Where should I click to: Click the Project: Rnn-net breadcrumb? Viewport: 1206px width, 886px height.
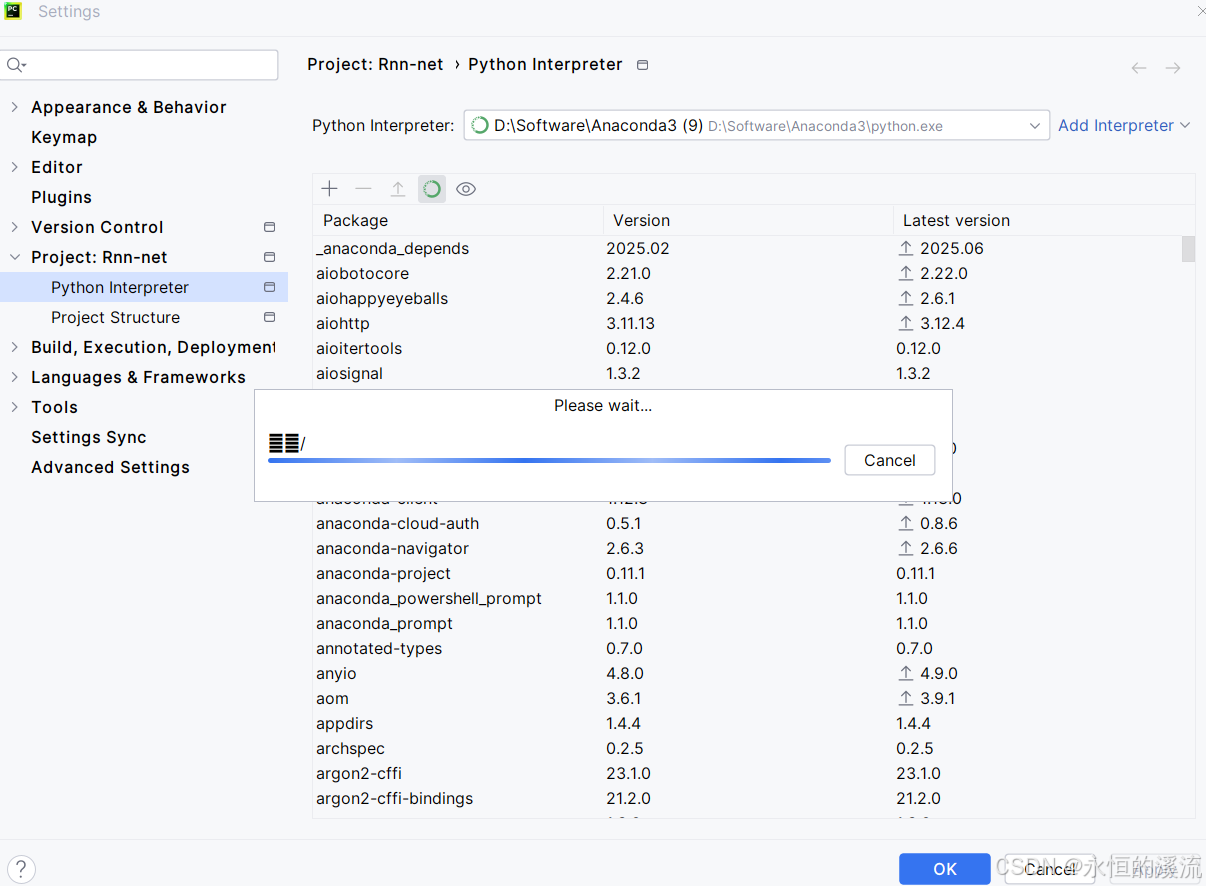pyautogui.click(x=375, y=64)
